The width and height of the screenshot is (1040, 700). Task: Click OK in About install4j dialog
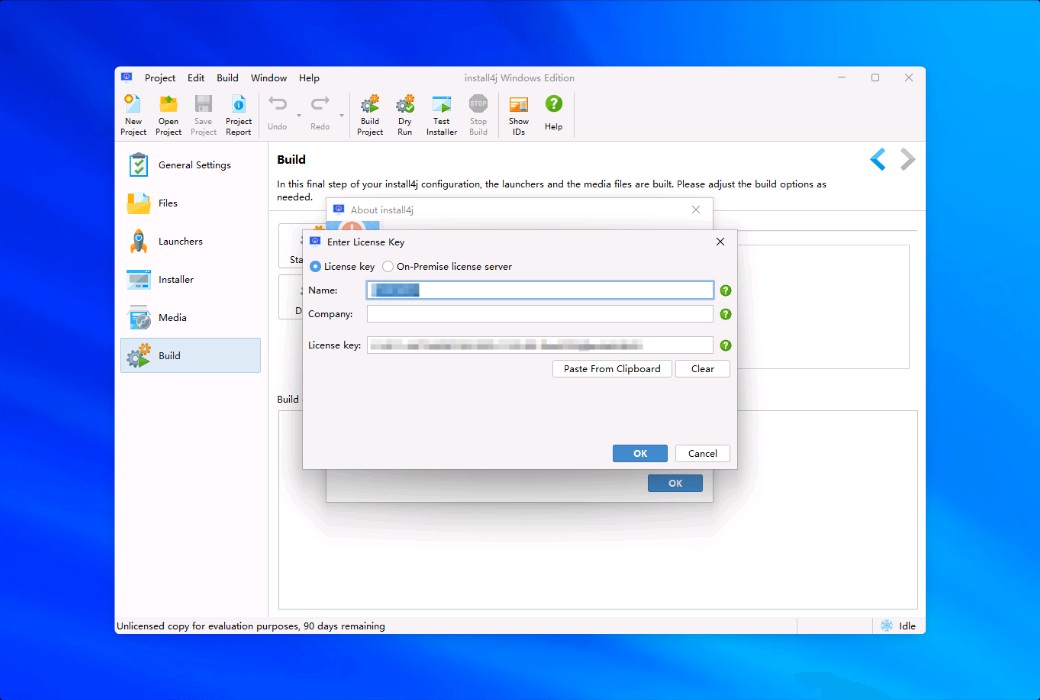click(675, 484)
